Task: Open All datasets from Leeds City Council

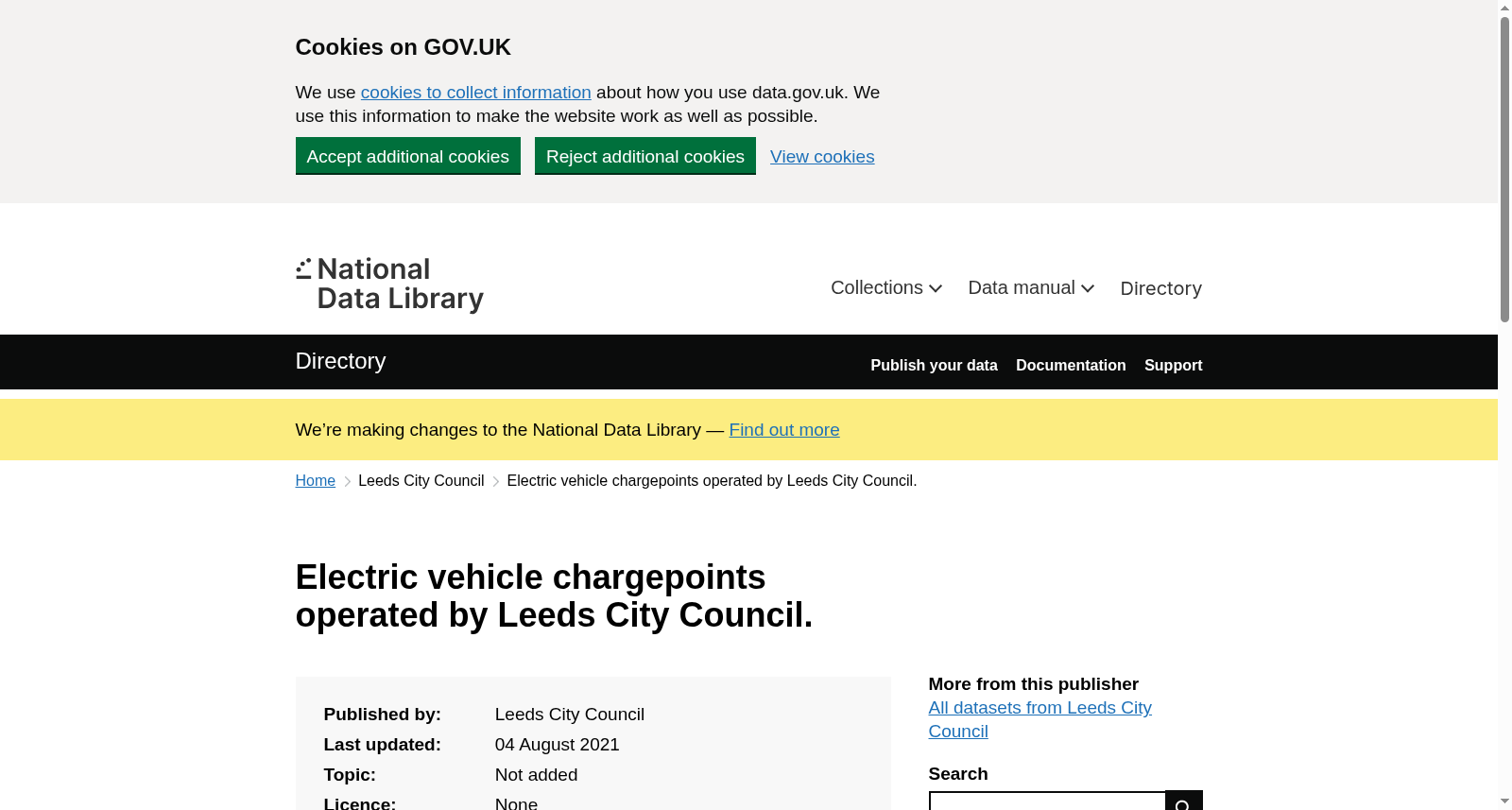Action: 1039,719
